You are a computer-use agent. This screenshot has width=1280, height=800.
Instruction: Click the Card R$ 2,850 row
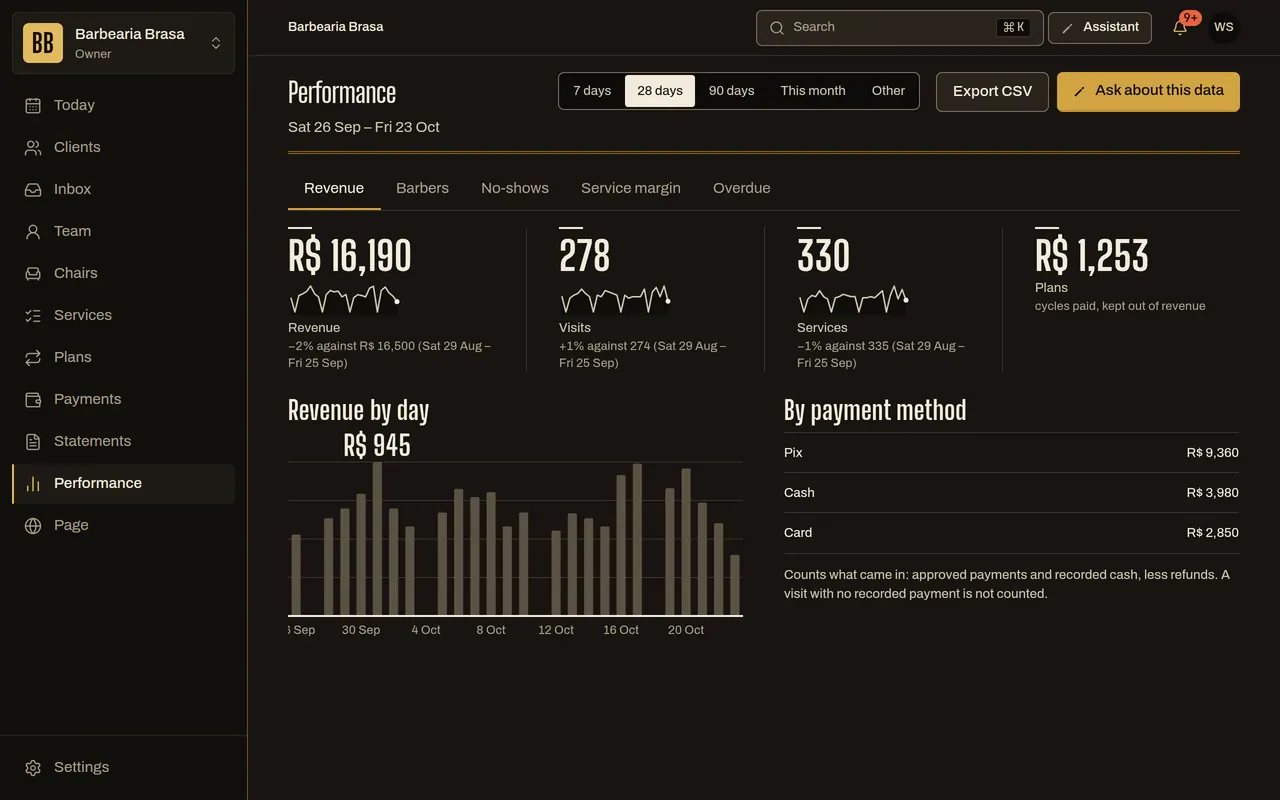1011,533
